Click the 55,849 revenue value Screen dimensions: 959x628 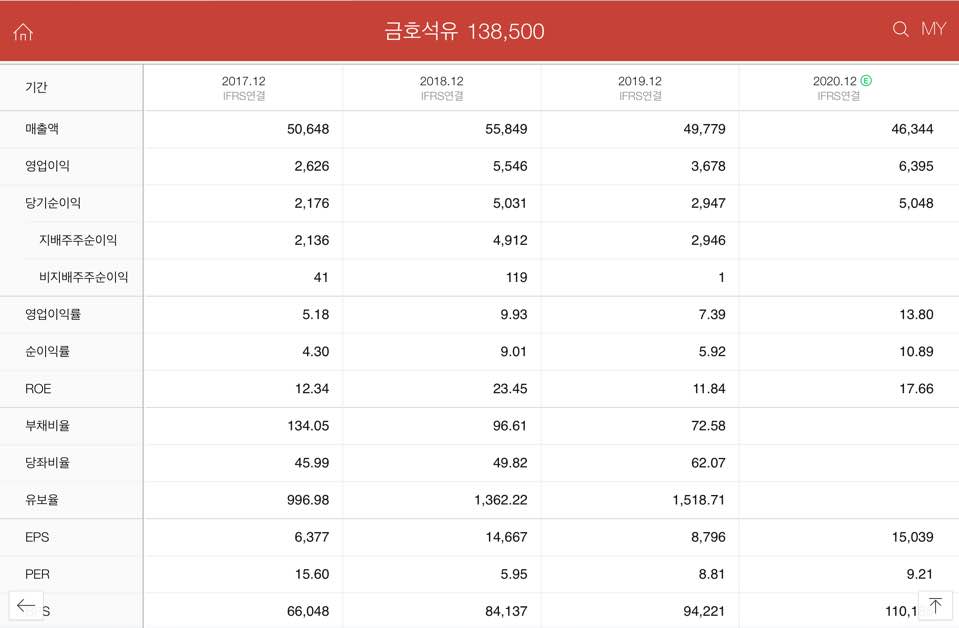(506, 129)
